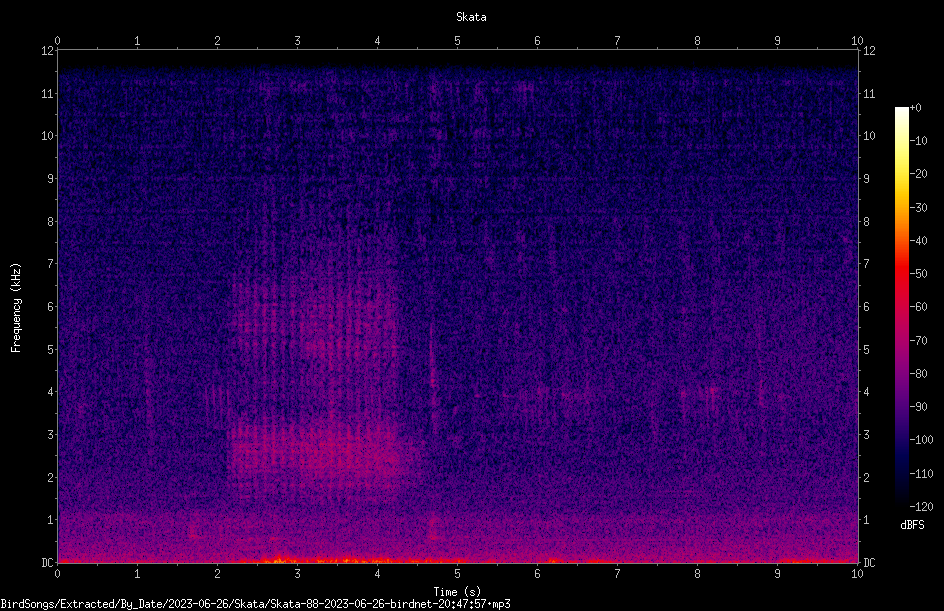This screenshot has height=611, width=944.
Task: Click the 'DC' label on the left frequency axis
Action: pos(47,562)
